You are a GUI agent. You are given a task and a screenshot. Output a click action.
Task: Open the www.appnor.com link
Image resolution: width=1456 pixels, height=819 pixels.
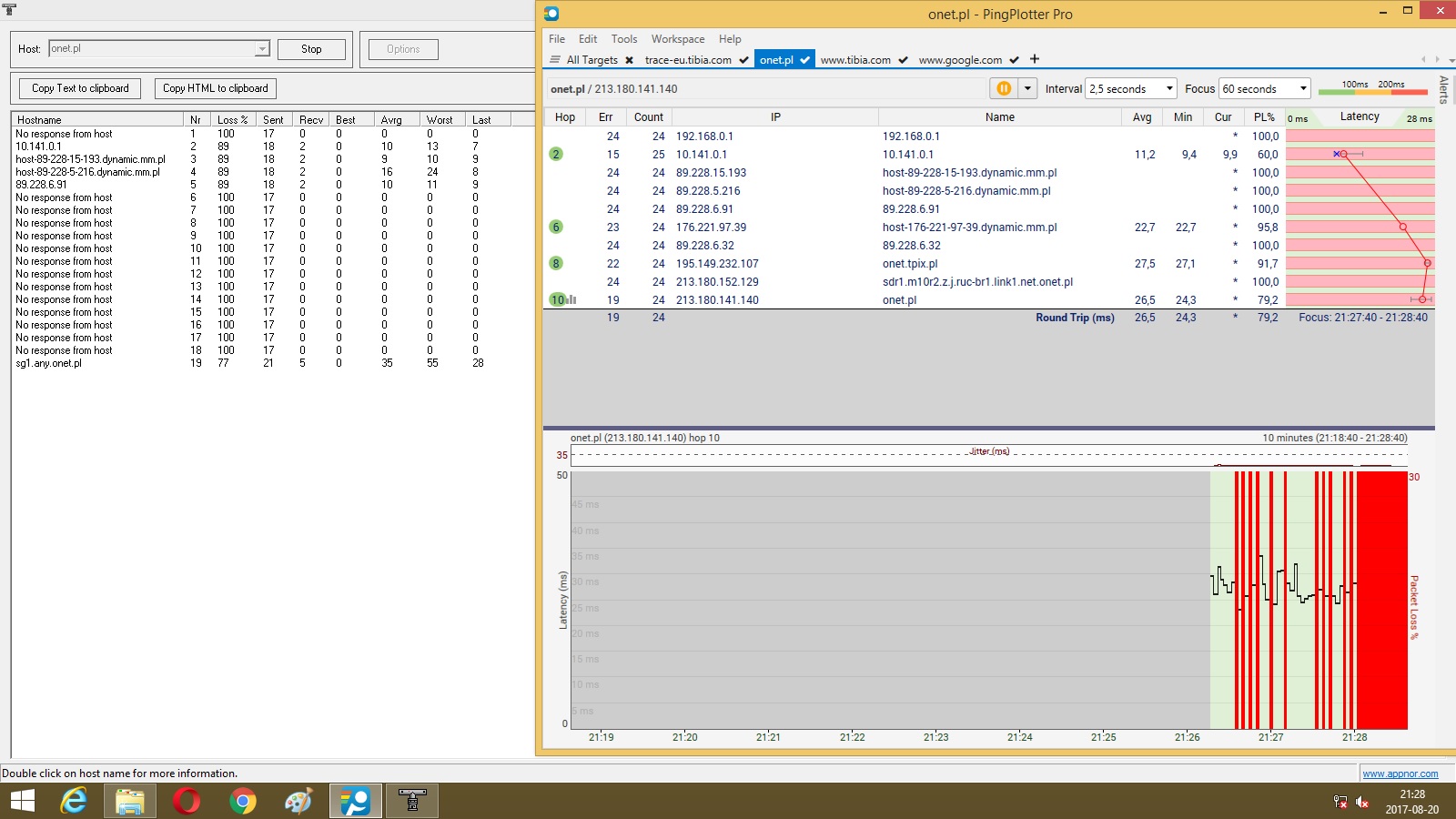[x=1400, y=773]
